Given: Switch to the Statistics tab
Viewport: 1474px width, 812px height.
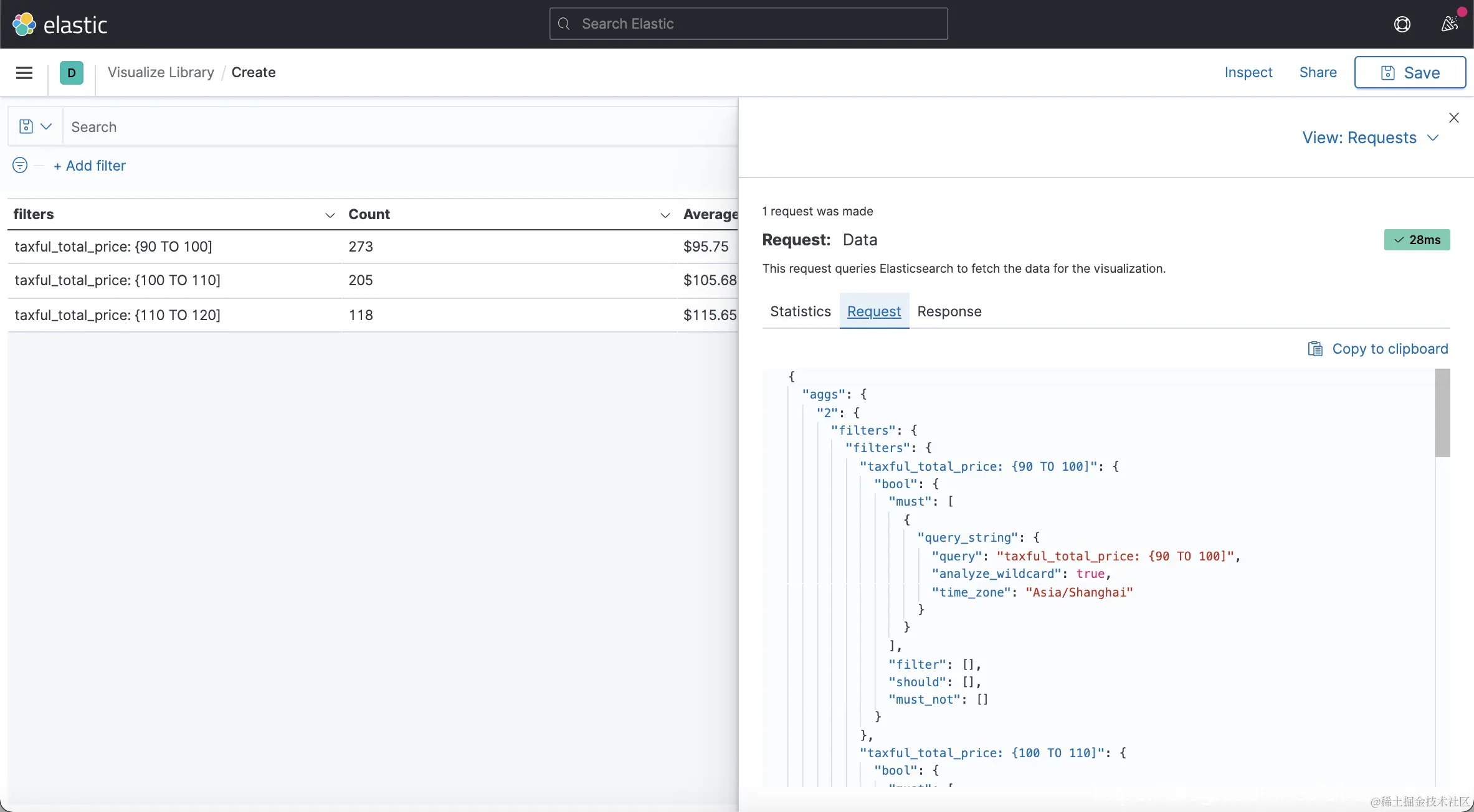Looking at the screenshot, I should [800, 311].
